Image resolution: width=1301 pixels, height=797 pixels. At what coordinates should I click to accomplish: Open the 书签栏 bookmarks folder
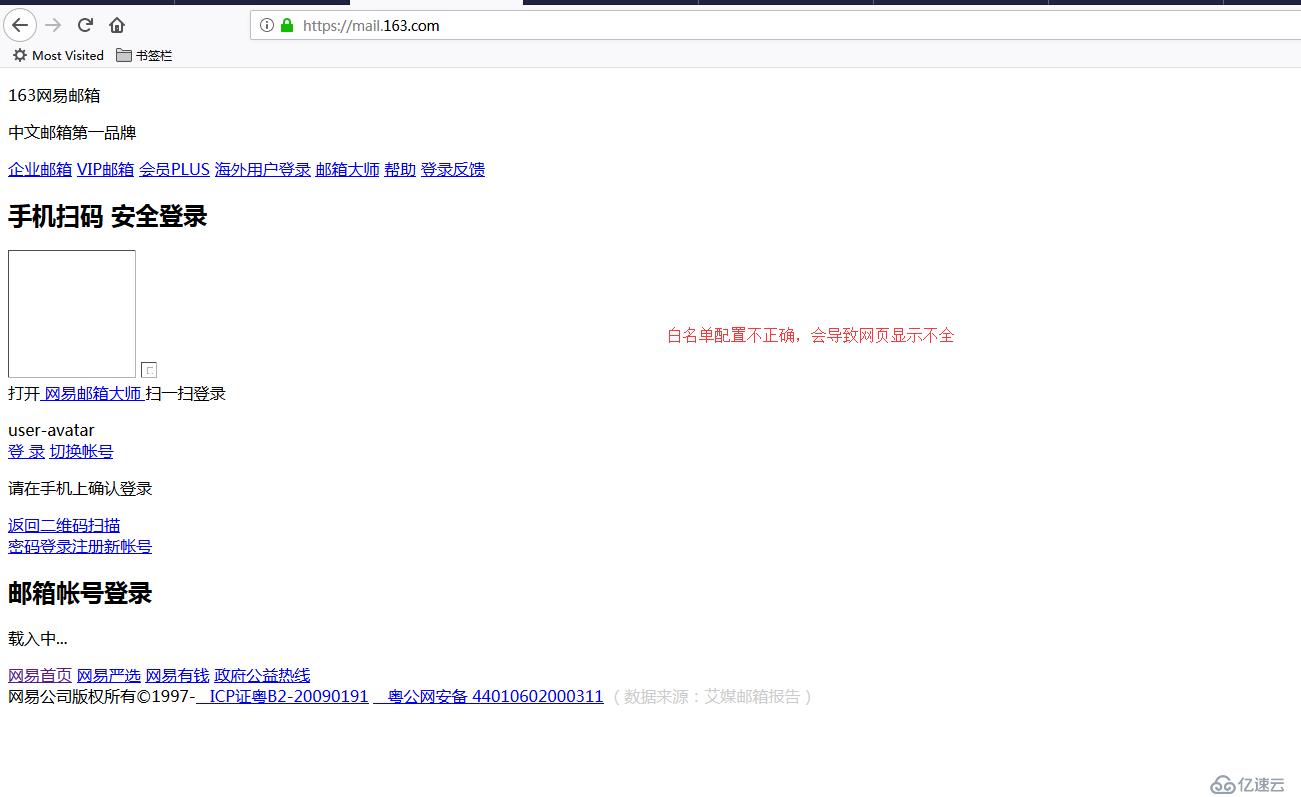[x=144, y=55]
